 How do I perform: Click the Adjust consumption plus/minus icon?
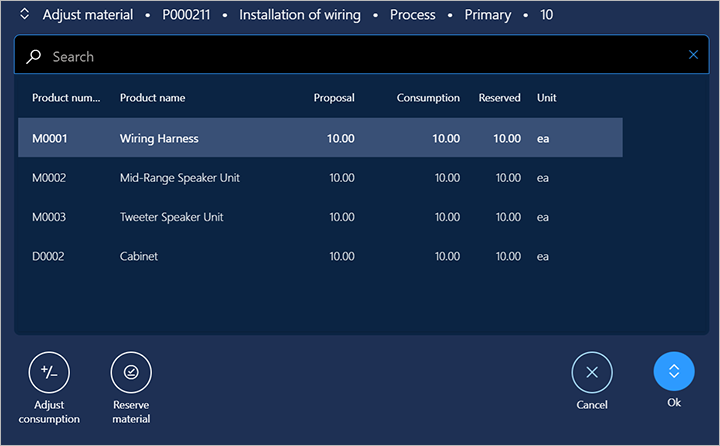49,373
